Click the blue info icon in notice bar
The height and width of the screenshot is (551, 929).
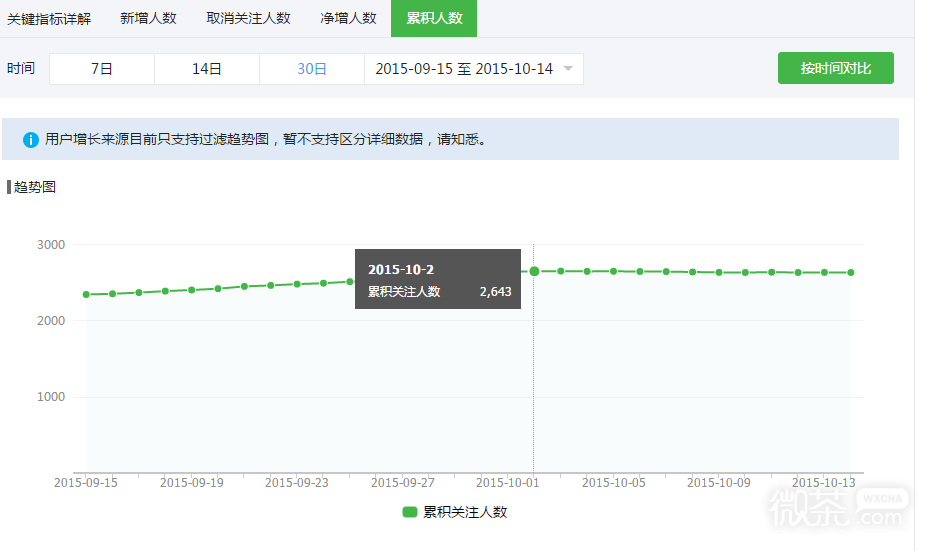tap(31, 140)
